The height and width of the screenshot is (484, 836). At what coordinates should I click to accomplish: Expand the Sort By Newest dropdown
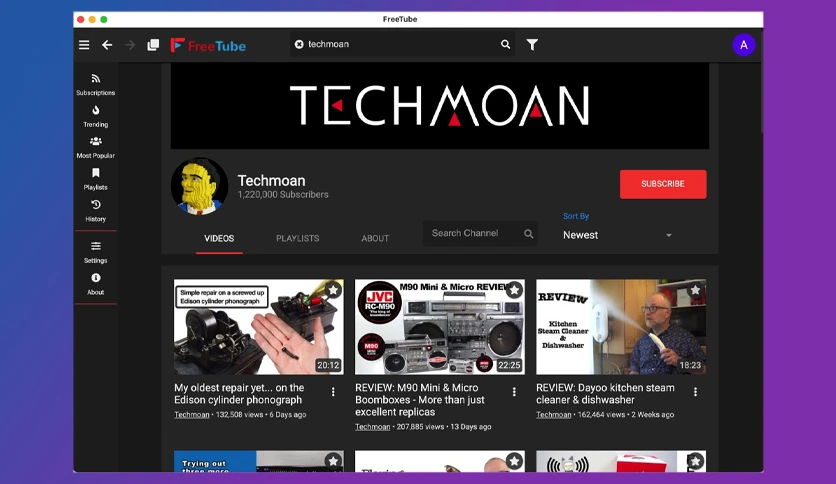(617, 235)
